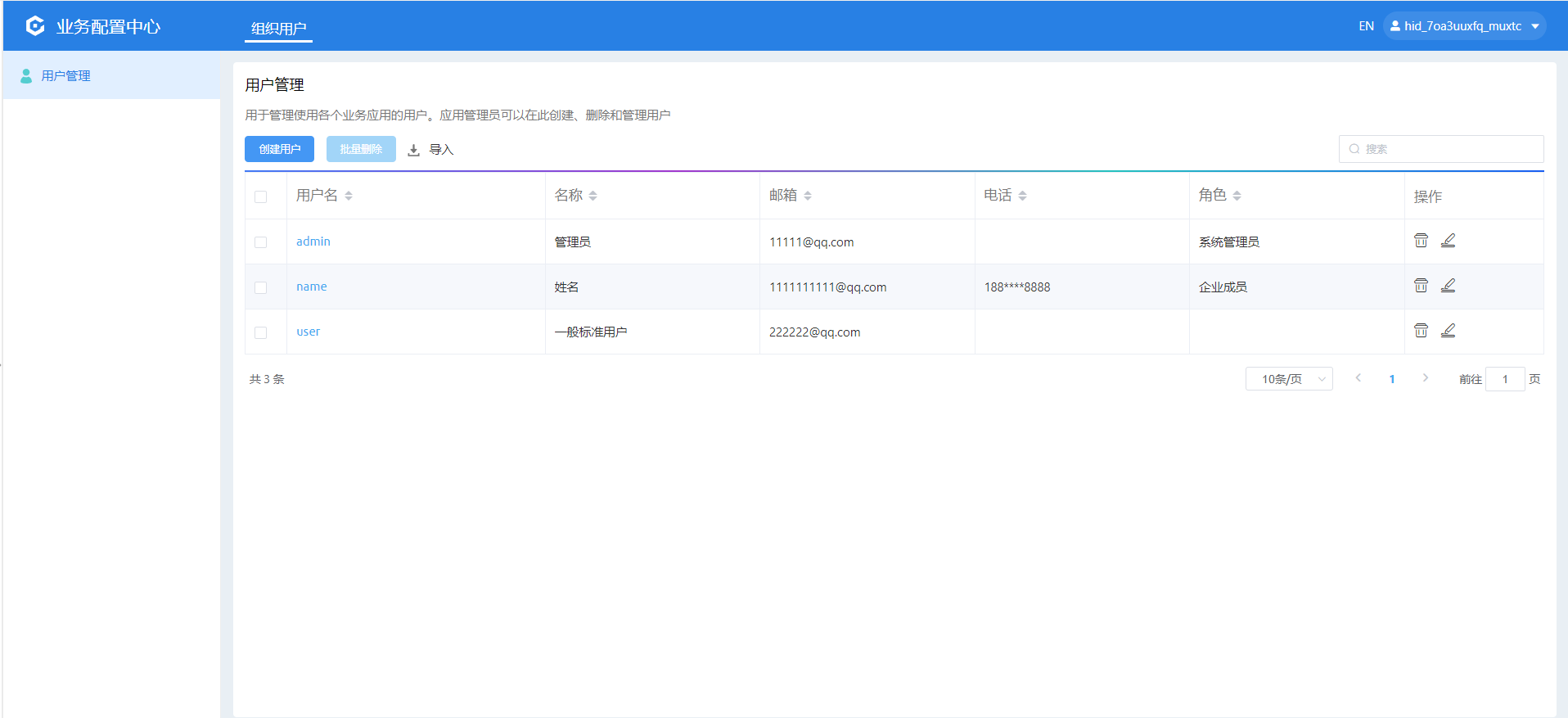The image size is (1568, 718).
Task: Click the 操作 column header
Action: 1428,196
